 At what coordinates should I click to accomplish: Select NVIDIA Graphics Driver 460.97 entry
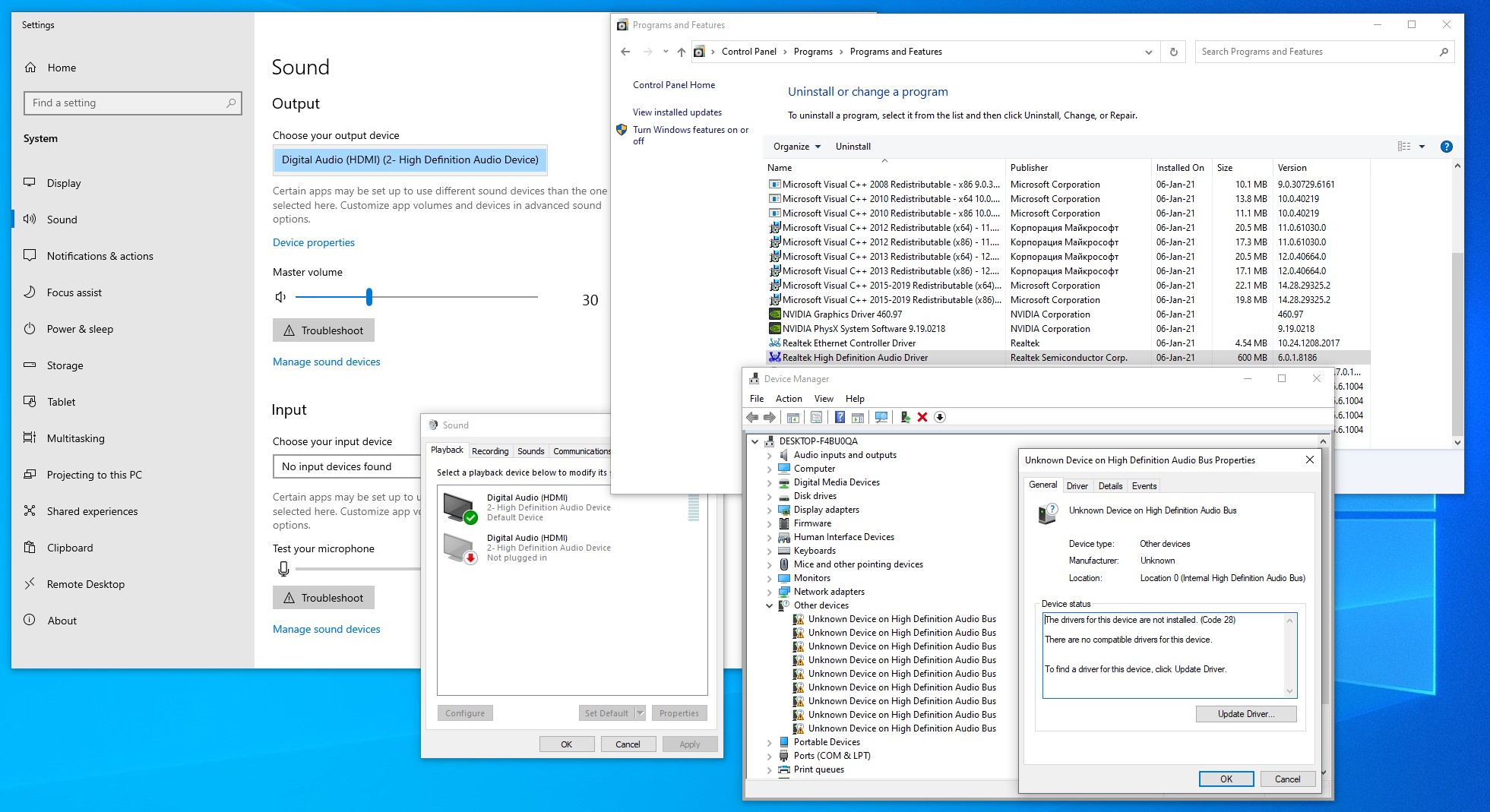1068,314
